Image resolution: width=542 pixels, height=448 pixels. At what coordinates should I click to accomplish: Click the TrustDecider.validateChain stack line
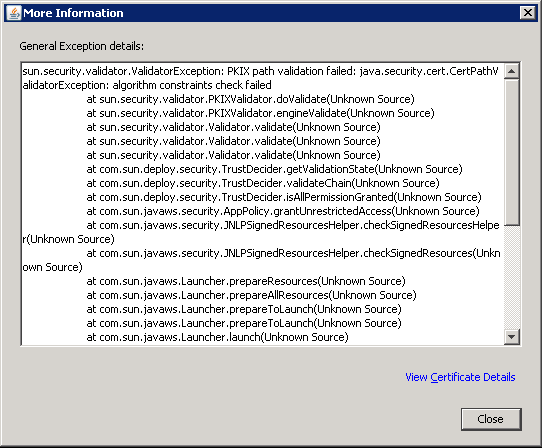(x=263, y=183)
